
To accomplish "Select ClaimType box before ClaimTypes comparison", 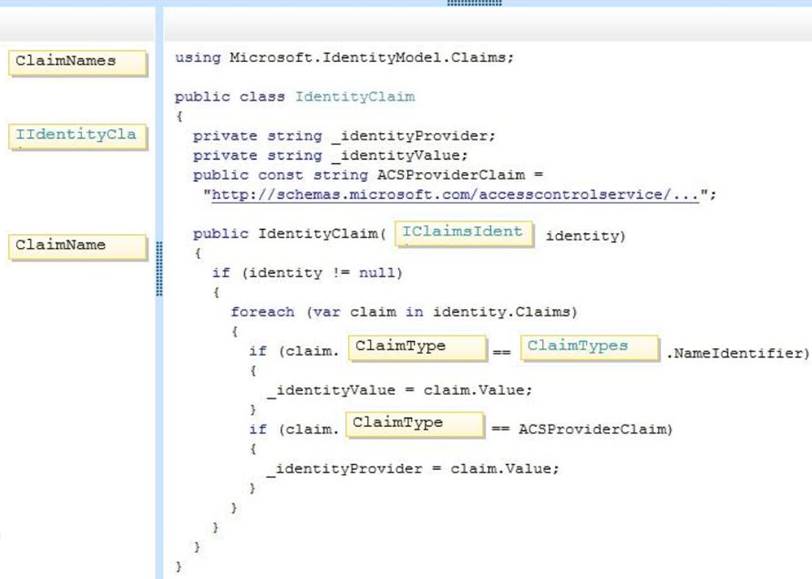I will [416, 348].
